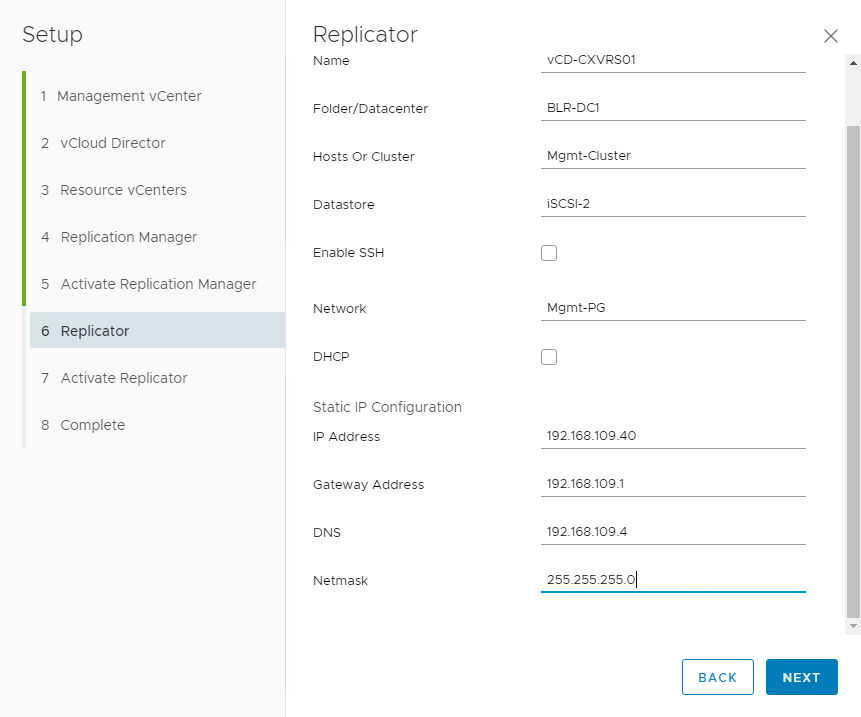Open the Management vCenter step
861x717 pixels.
(130, 96)
